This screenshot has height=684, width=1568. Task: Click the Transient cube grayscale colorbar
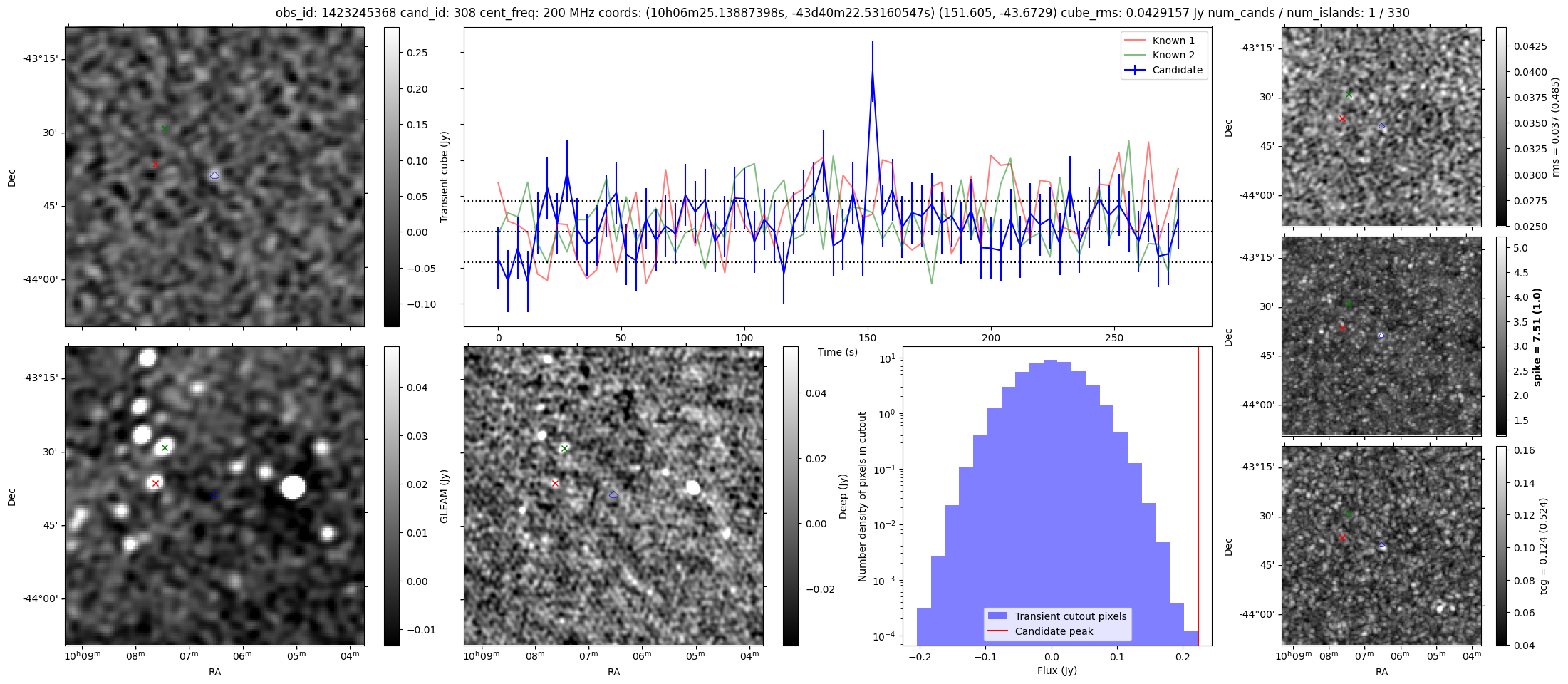click(x=391, y=177)
